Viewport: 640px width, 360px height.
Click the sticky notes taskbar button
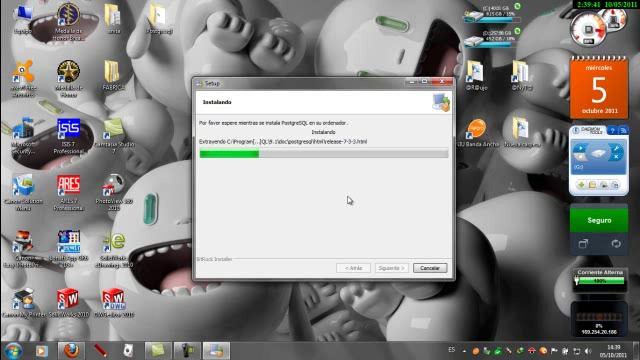tap(158, 351)
